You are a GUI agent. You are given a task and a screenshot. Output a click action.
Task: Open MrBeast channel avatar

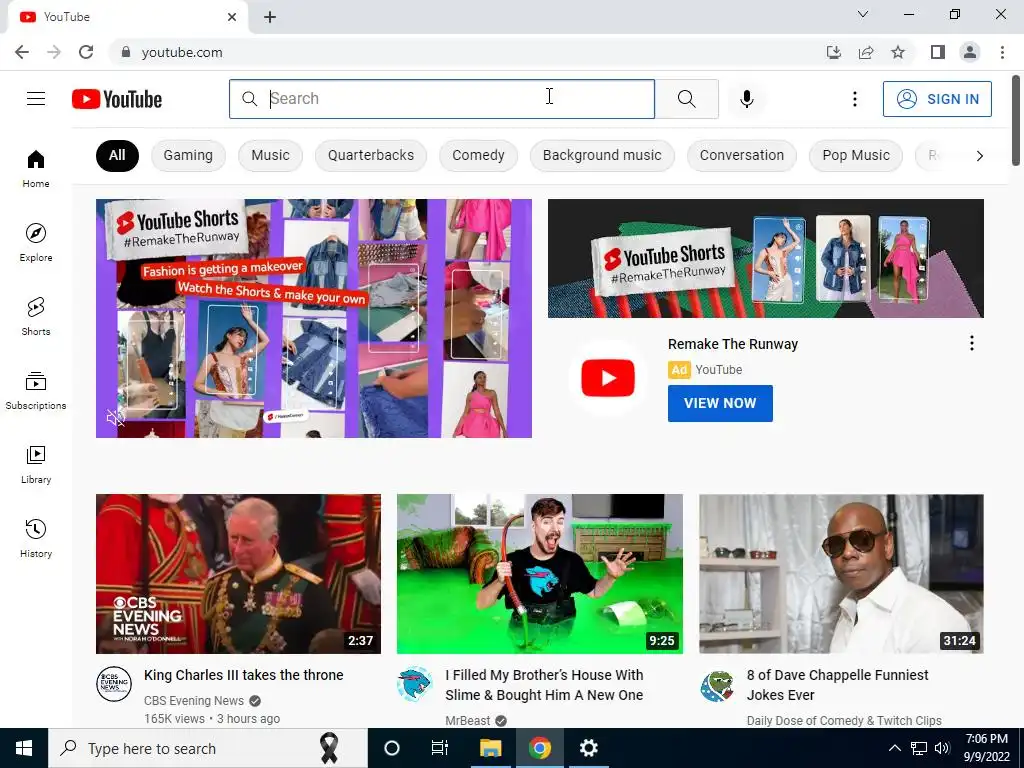[415, 684]
